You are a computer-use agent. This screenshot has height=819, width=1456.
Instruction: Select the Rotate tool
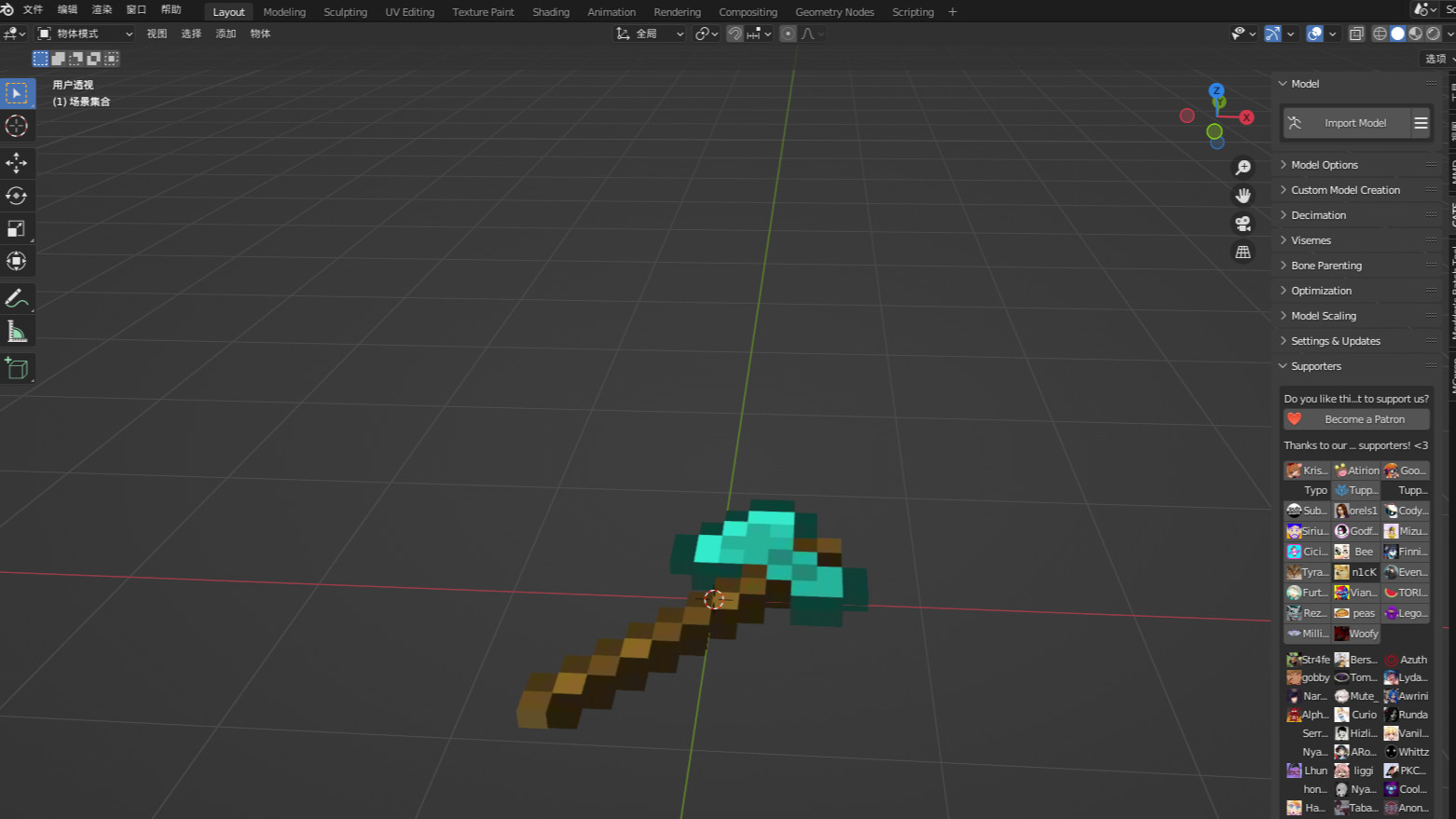point(17,196)
